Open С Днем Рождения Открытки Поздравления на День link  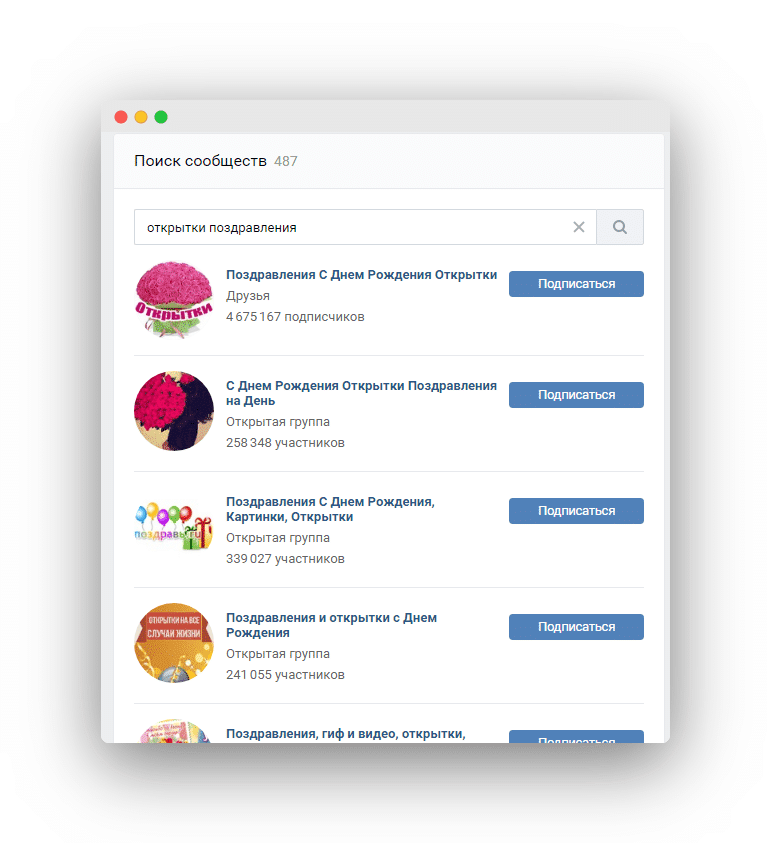[361, 393]
